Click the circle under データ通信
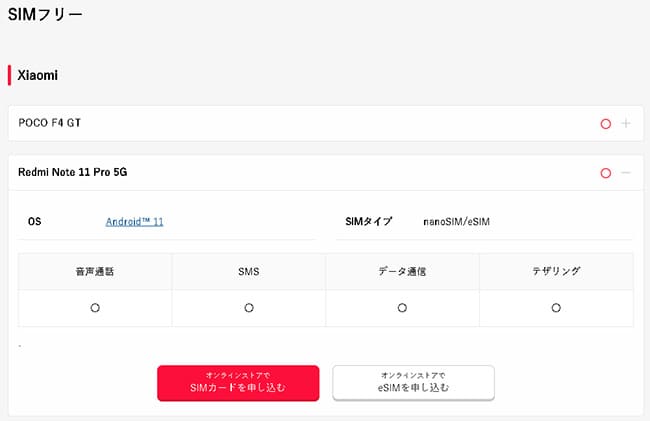This screenshot has height=421, width=650. pyautogui.click(x=402, y=308)
